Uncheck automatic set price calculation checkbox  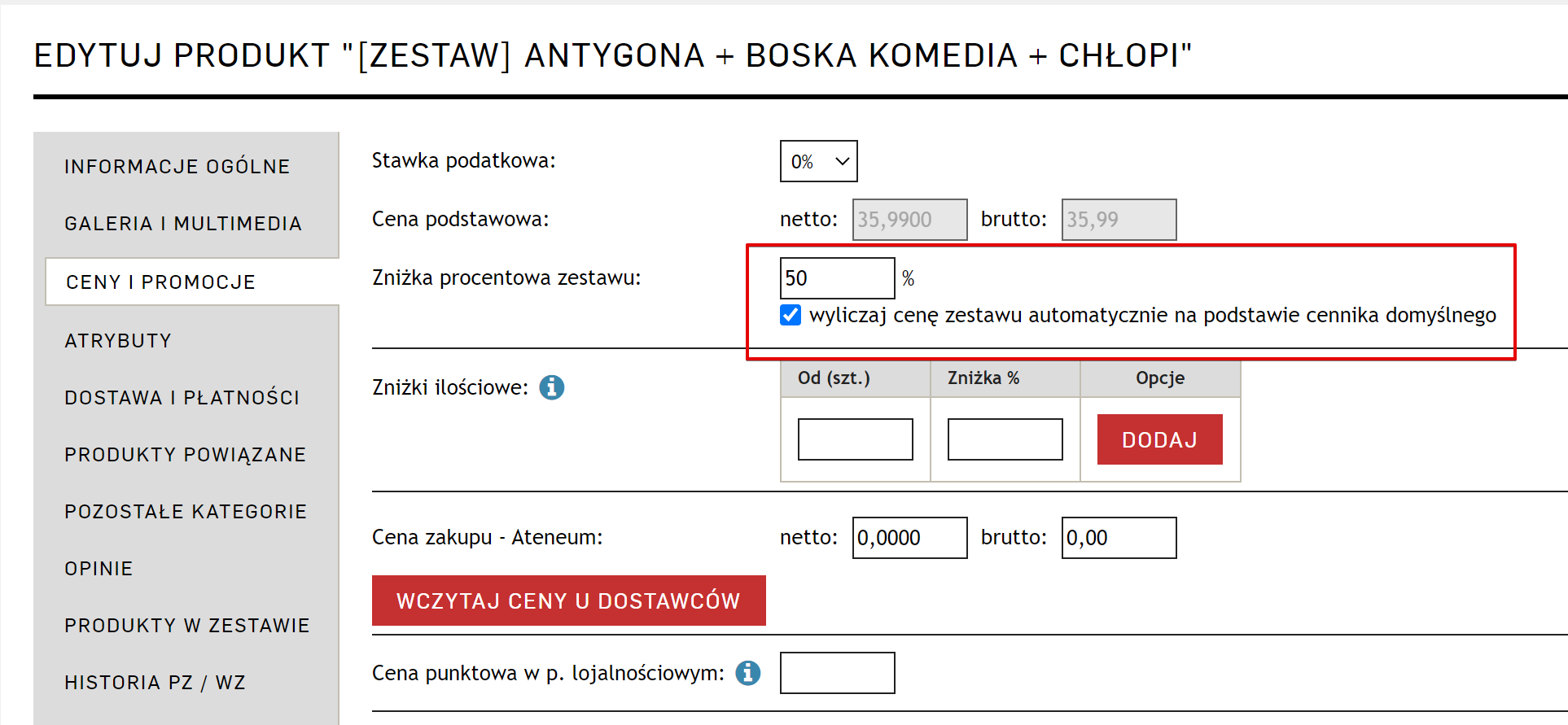[x=791, y=315]
